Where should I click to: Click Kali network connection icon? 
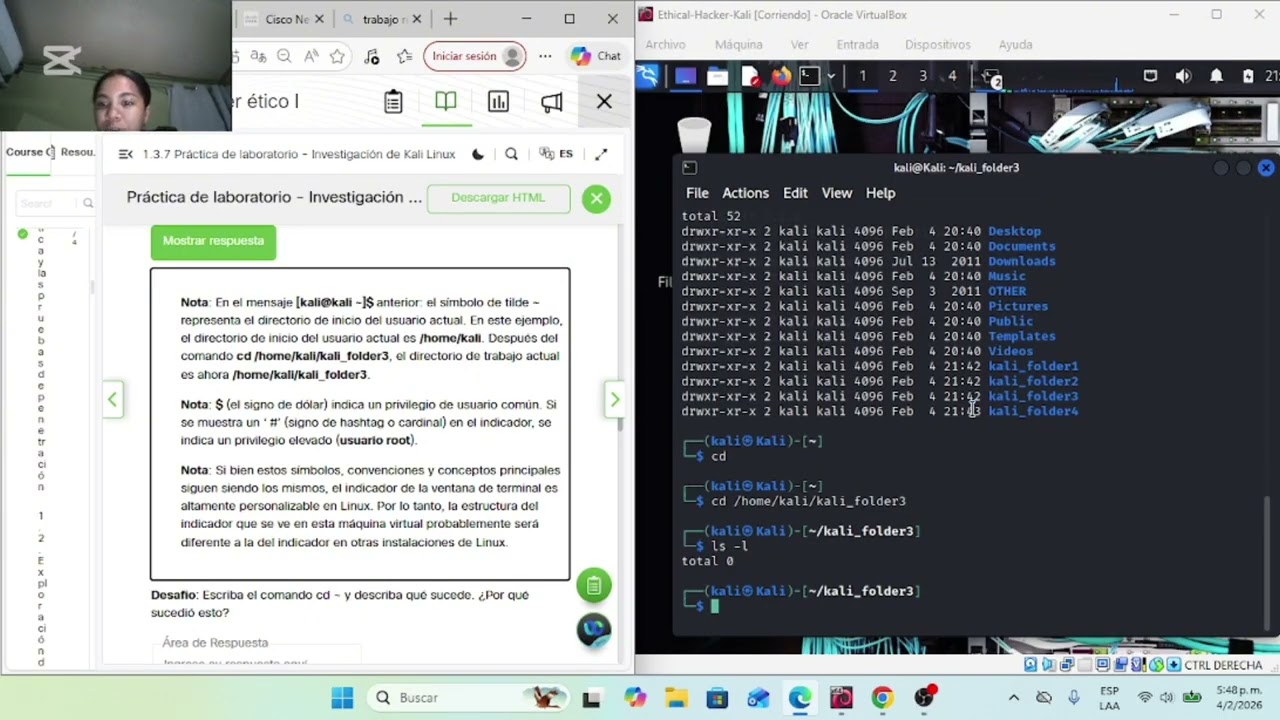(x=1150, y=76)
